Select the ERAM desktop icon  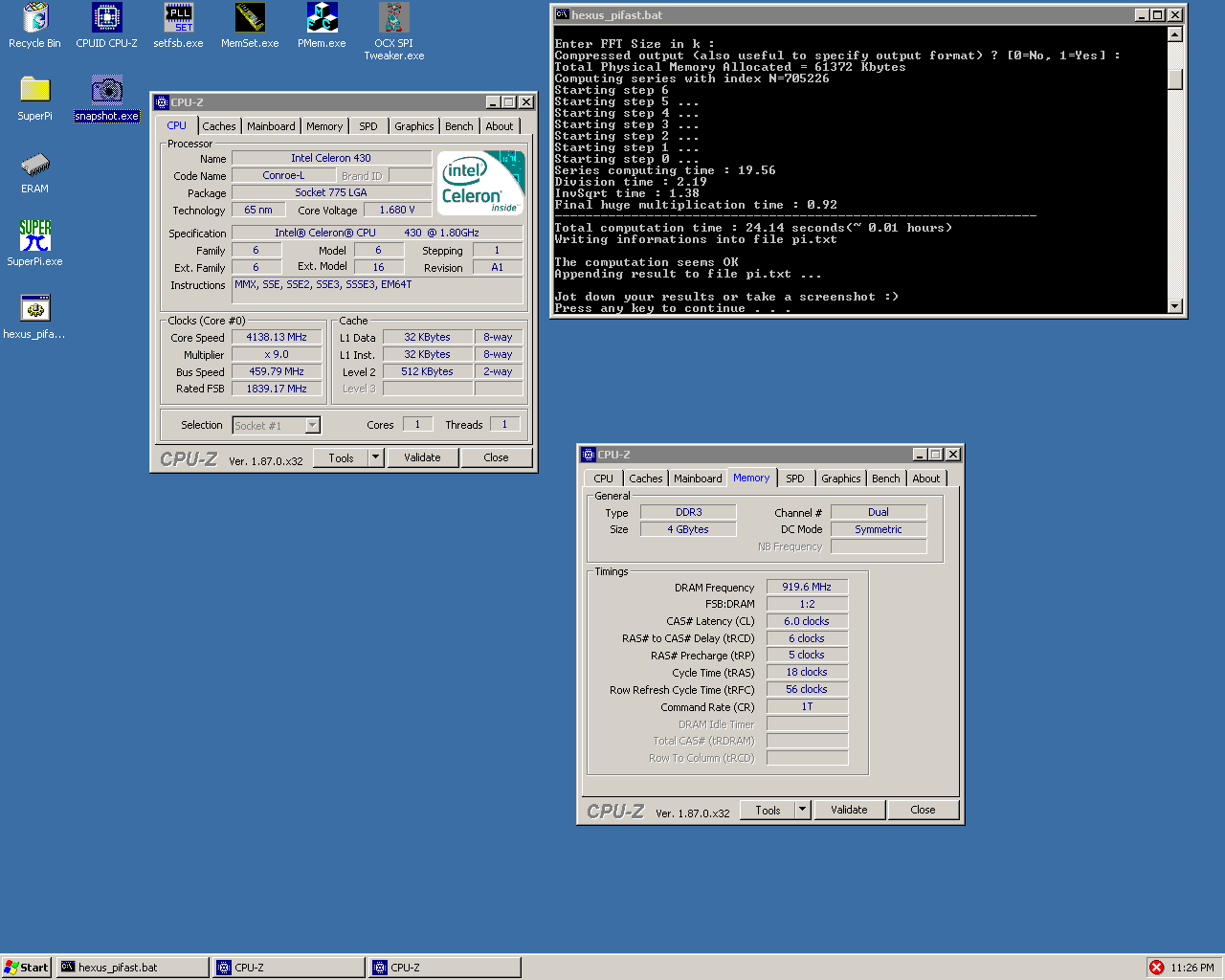click(x=34, y=171)
